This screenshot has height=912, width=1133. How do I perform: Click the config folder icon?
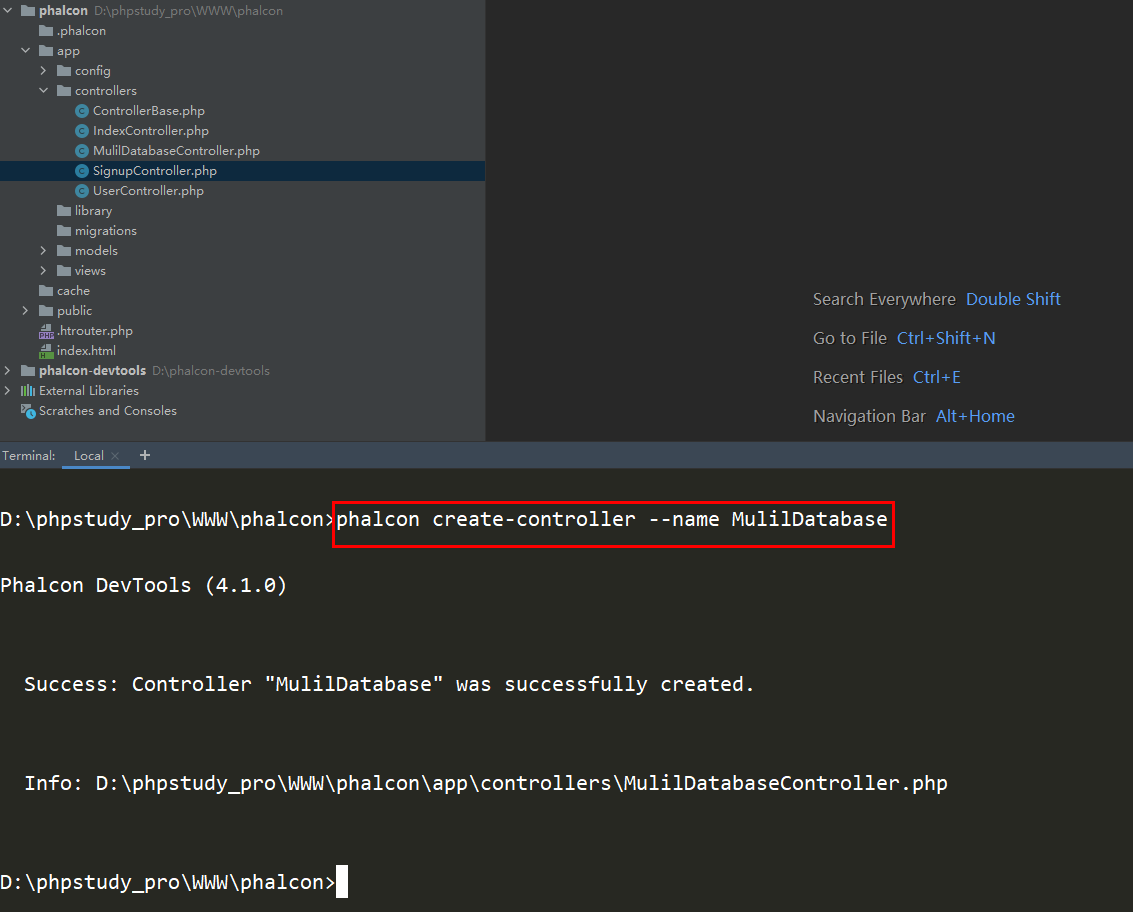point(64,71)
